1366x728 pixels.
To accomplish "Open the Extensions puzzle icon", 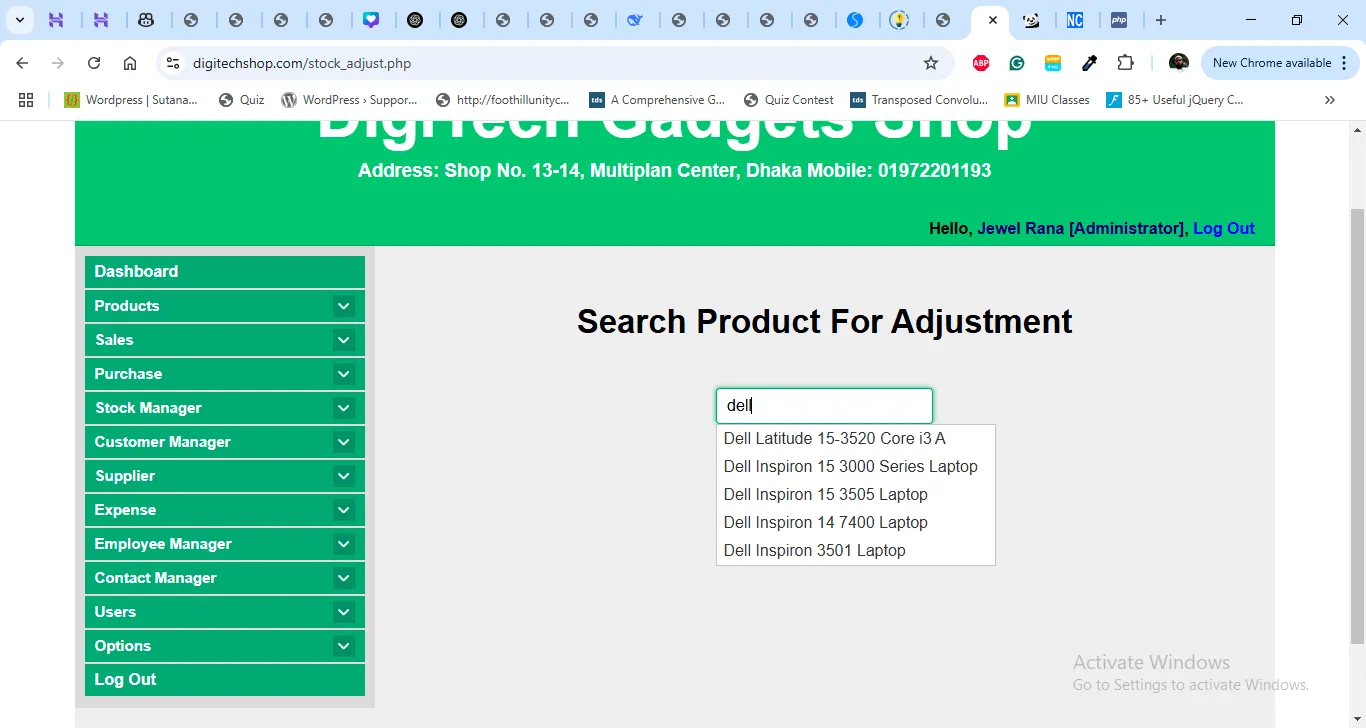I will pyautogui.click(x=1125, y=63).
